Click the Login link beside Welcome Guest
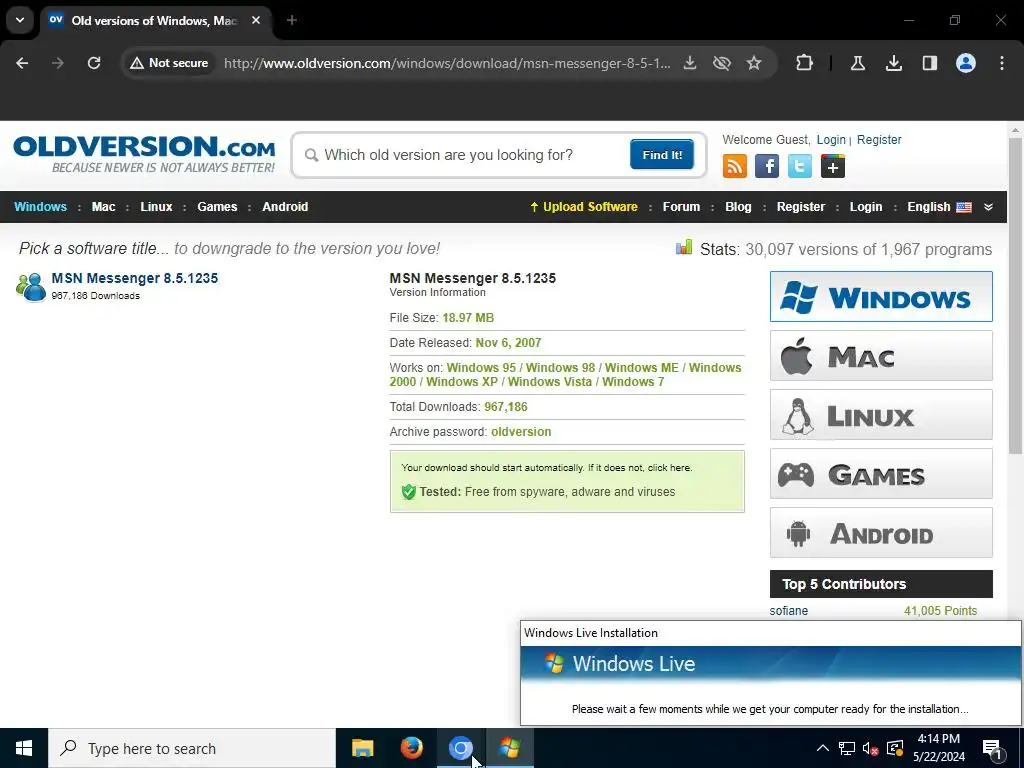Screen dimensions: 1024x768 click(831, 140)
